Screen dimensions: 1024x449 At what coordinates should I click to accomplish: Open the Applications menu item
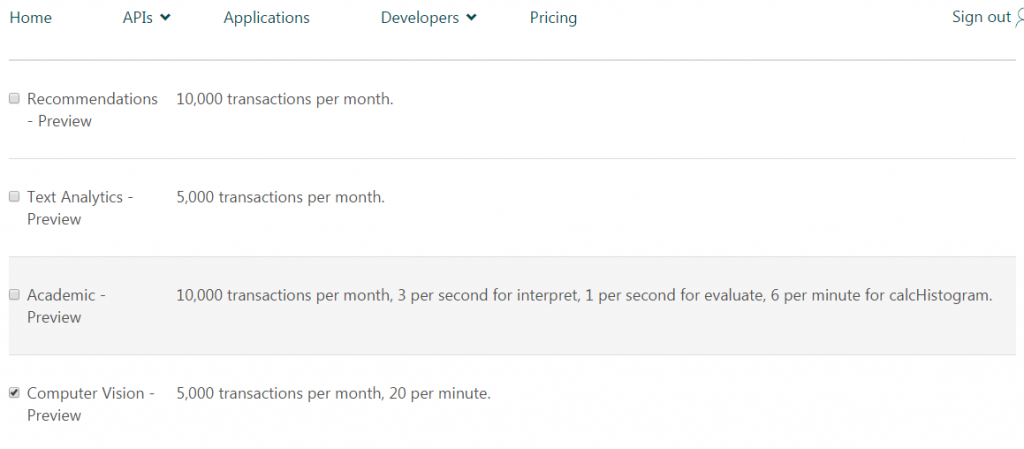266,18
